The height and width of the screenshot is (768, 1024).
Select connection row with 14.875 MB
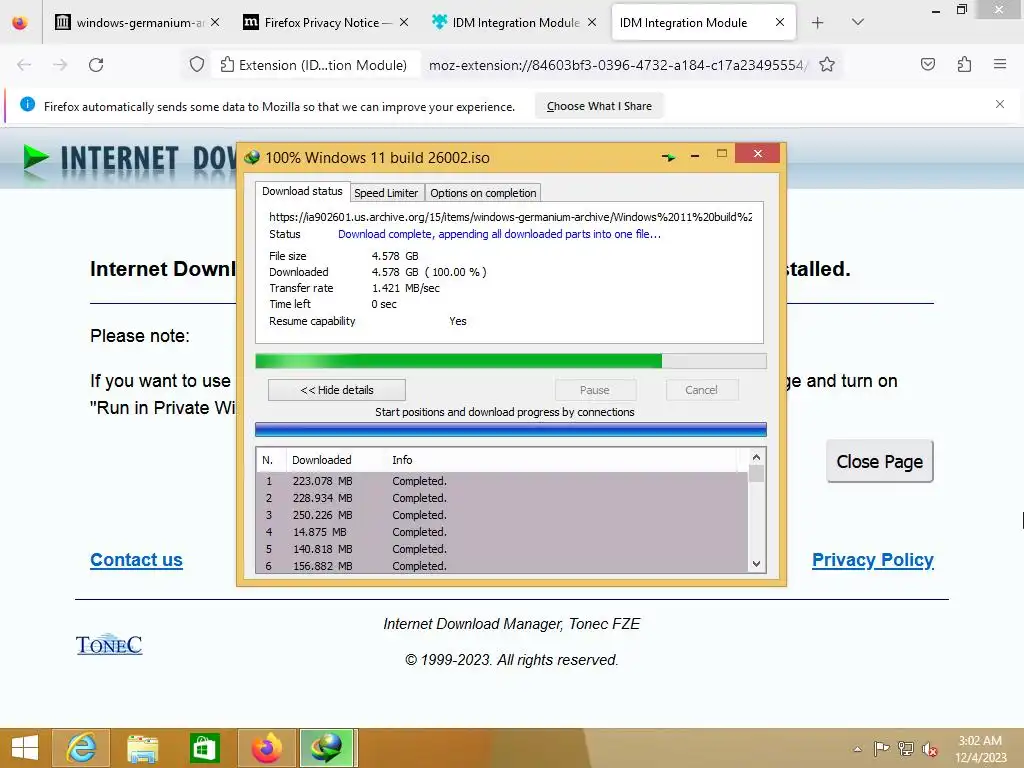pos(502,532)
